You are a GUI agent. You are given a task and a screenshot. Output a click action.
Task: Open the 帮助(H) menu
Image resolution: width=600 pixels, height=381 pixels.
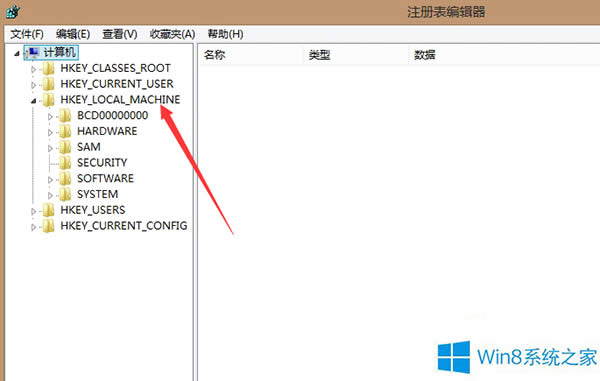click(x=225, y=34)
